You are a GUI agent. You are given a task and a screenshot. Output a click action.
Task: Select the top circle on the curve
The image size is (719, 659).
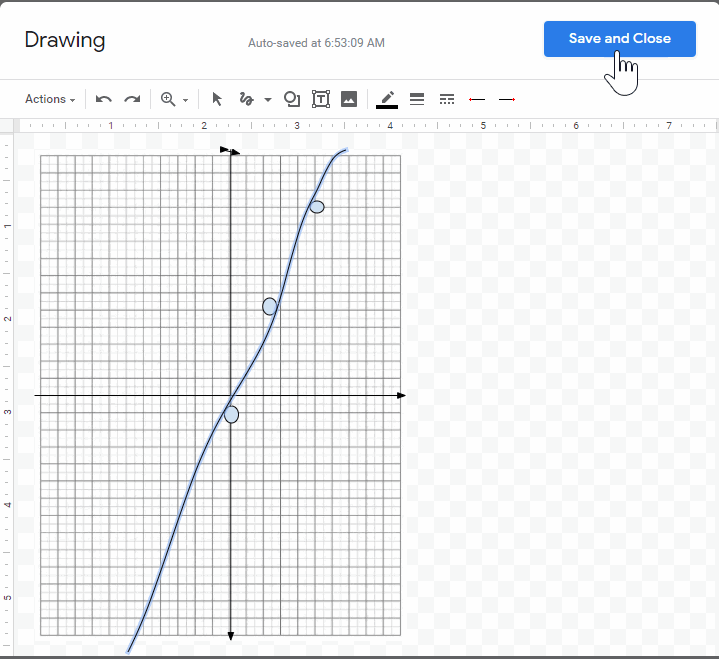coord(317,207)
